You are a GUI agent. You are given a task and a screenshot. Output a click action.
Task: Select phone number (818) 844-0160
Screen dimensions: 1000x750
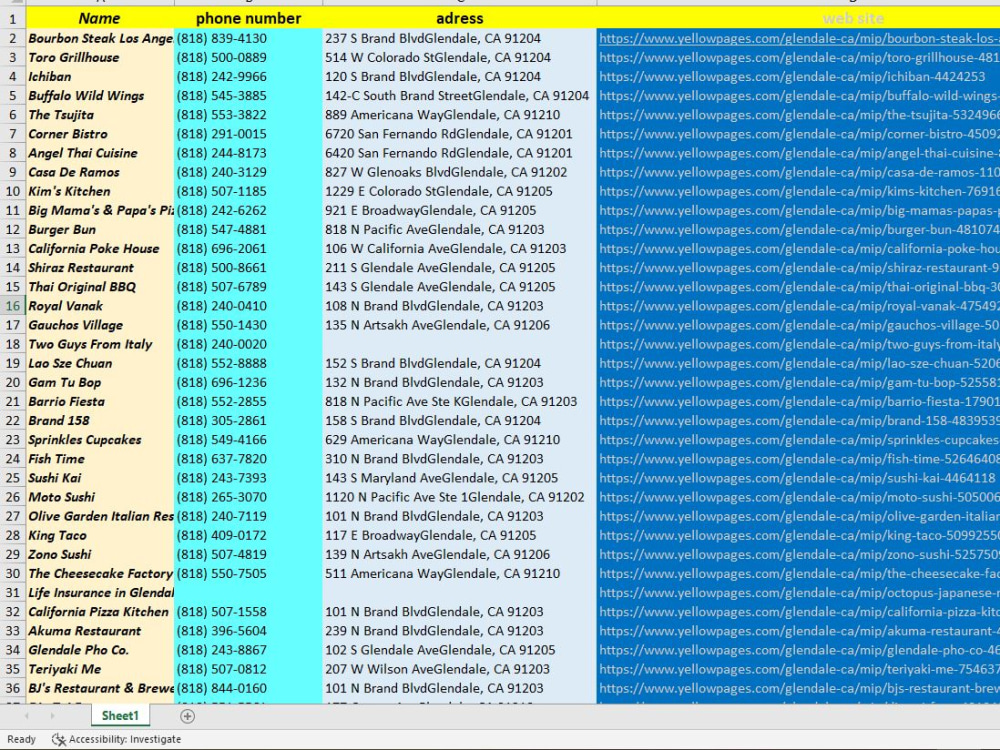click(248, 688)
